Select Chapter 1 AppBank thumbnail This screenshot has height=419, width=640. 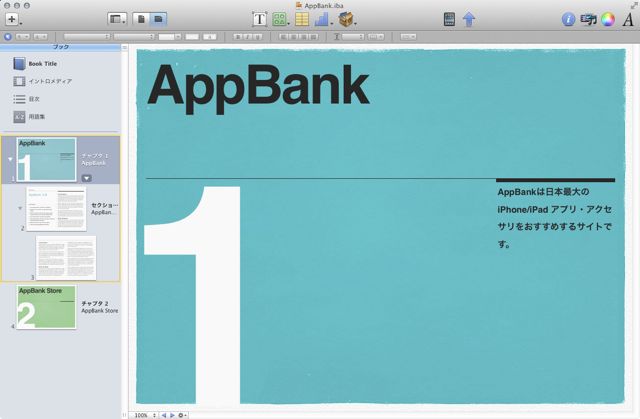[x=46, y=160]
